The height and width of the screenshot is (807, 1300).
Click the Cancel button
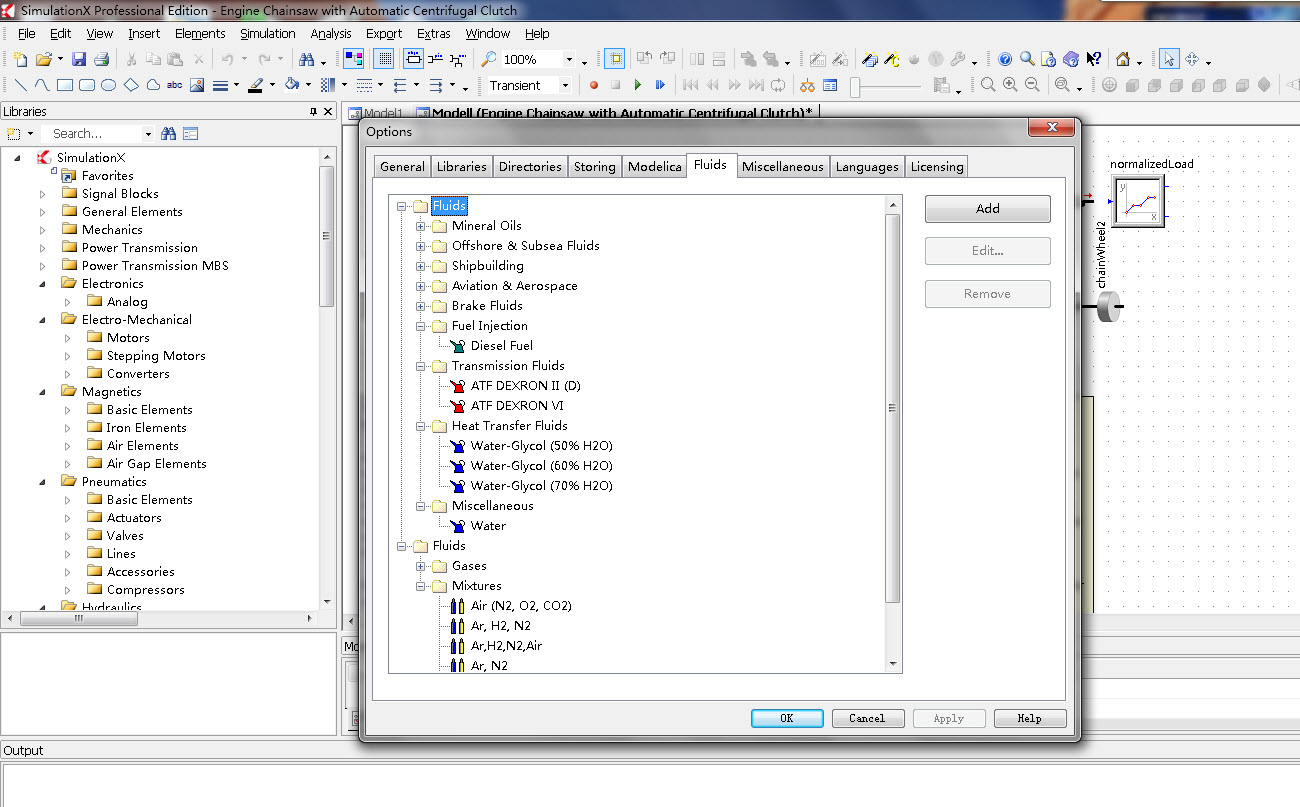click(x=867, y=718)
